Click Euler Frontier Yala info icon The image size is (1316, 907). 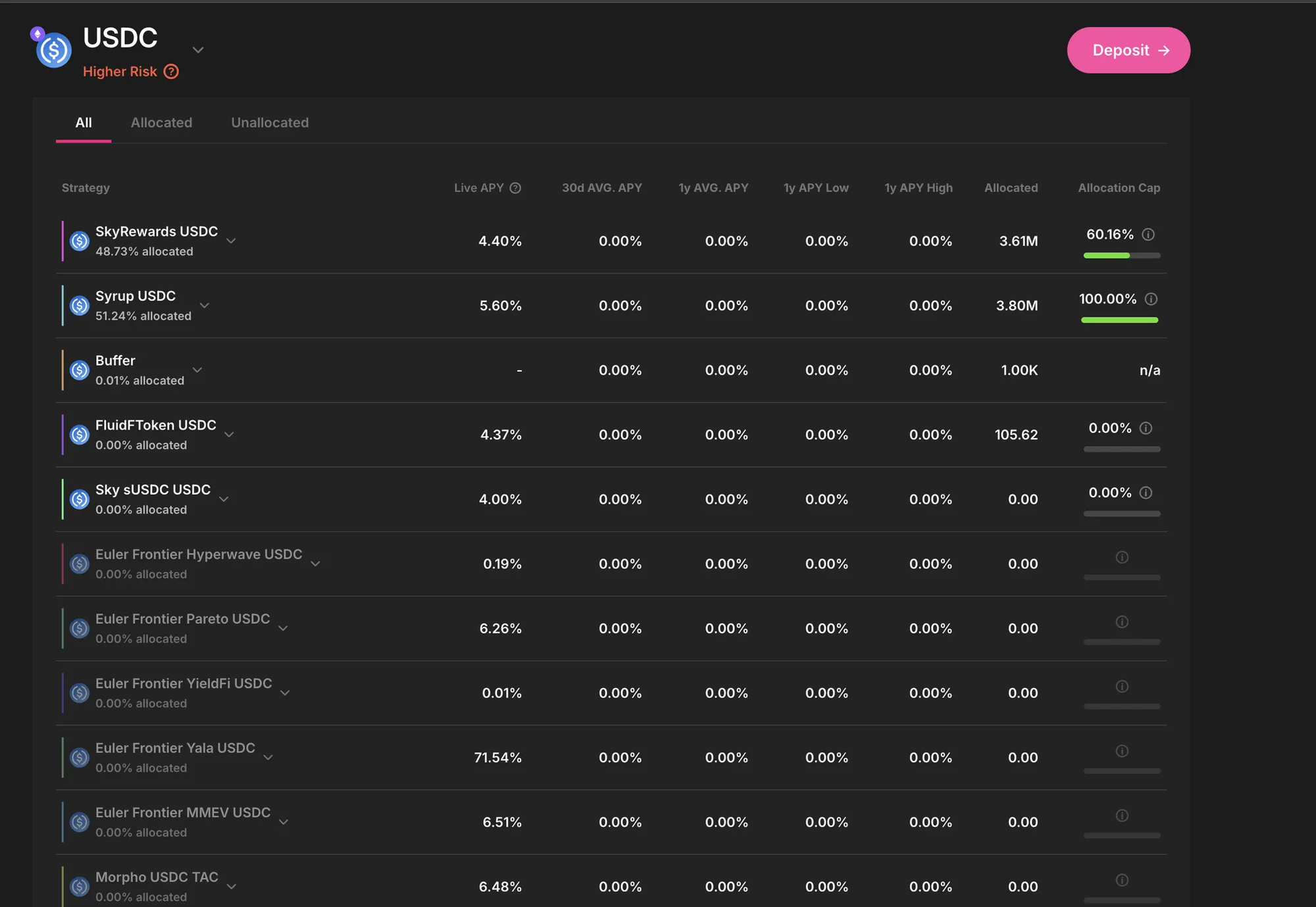1122,751
